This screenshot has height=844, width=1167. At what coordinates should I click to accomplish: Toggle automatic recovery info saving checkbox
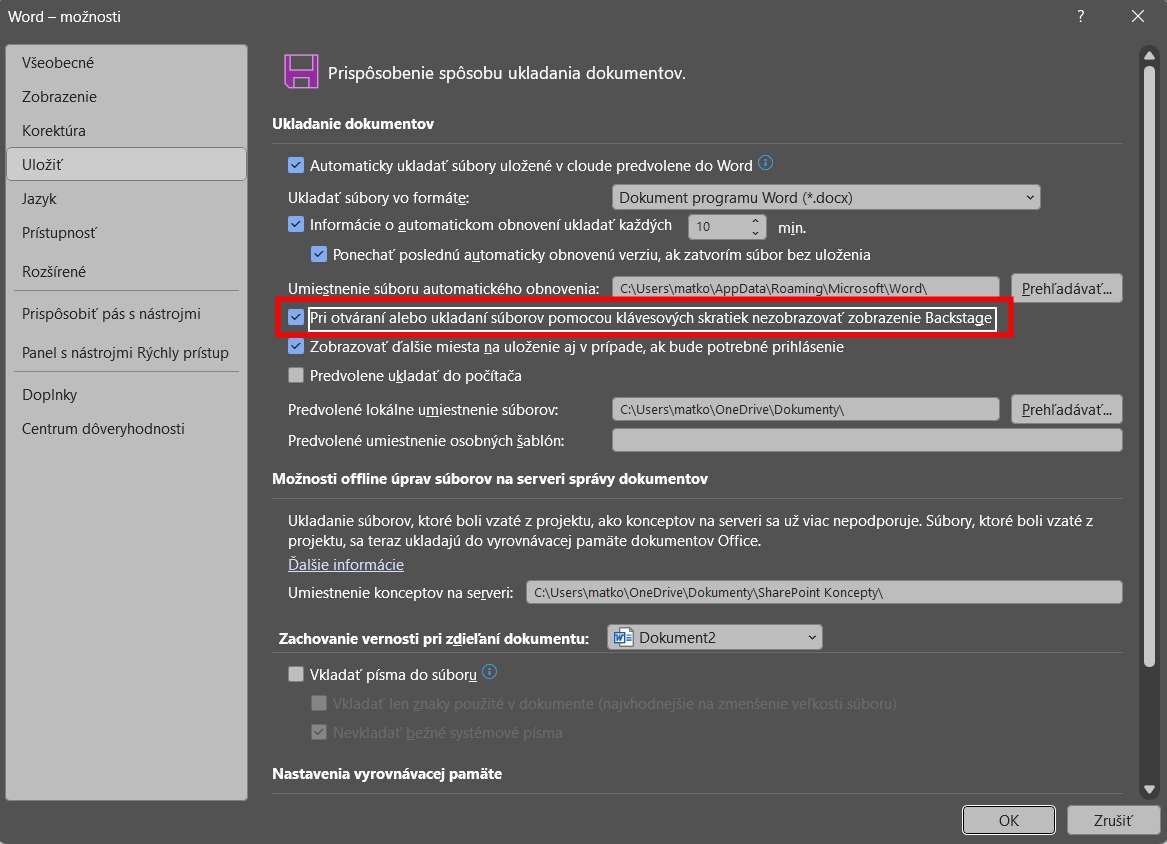[x=296, y=224]
